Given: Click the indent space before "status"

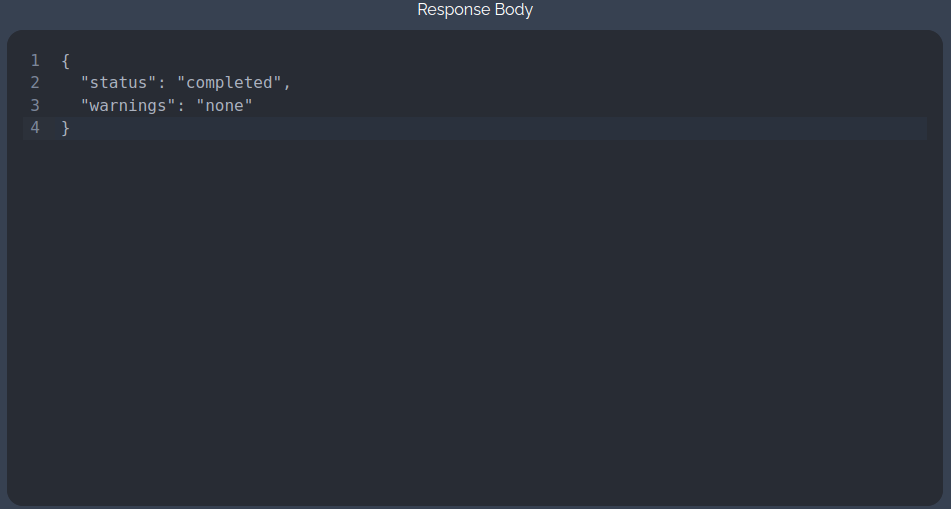Looking at the screenshot, I should point(71,83).
